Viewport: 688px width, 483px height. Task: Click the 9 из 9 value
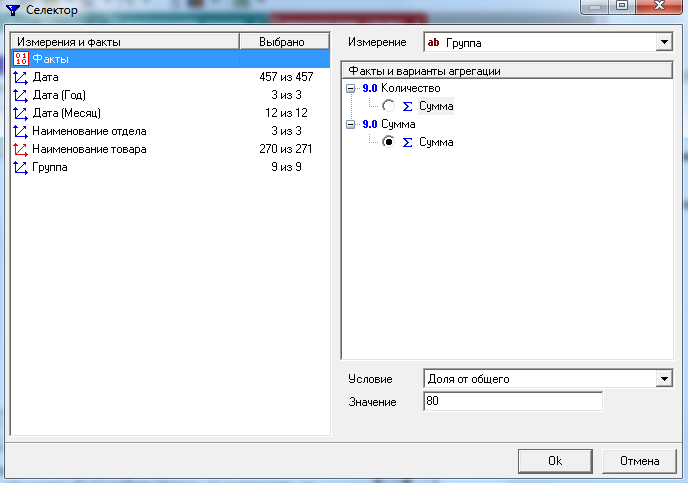point(286,167)
